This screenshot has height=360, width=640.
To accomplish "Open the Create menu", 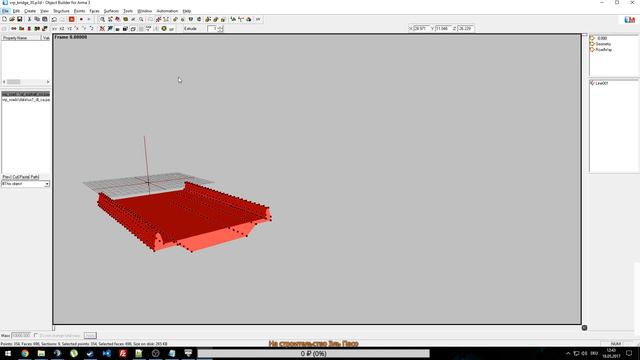I will 30,11.
